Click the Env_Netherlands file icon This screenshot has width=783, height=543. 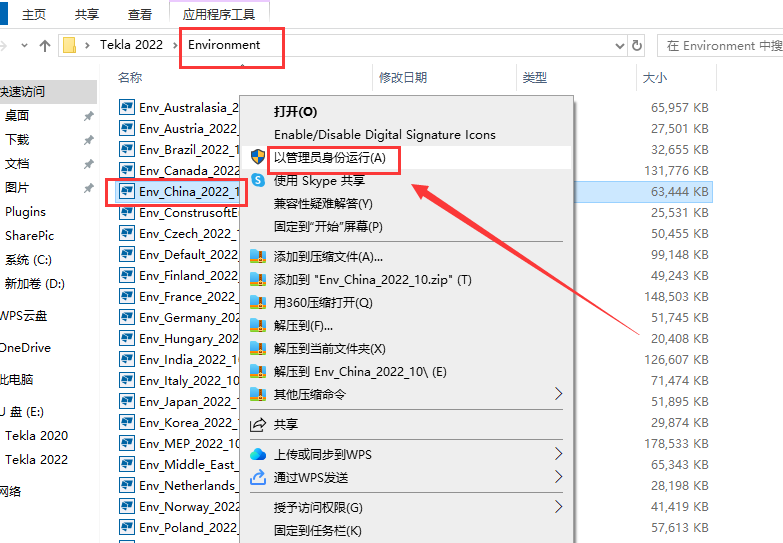(127, 485)
